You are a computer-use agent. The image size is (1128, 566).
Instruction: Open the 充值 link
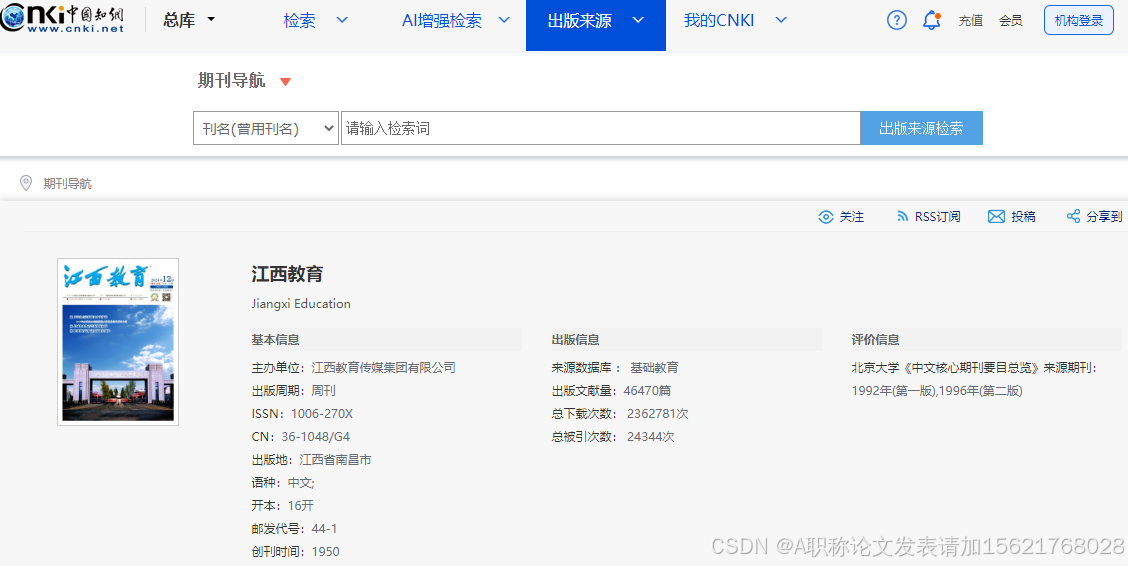(x=970, y=21)
